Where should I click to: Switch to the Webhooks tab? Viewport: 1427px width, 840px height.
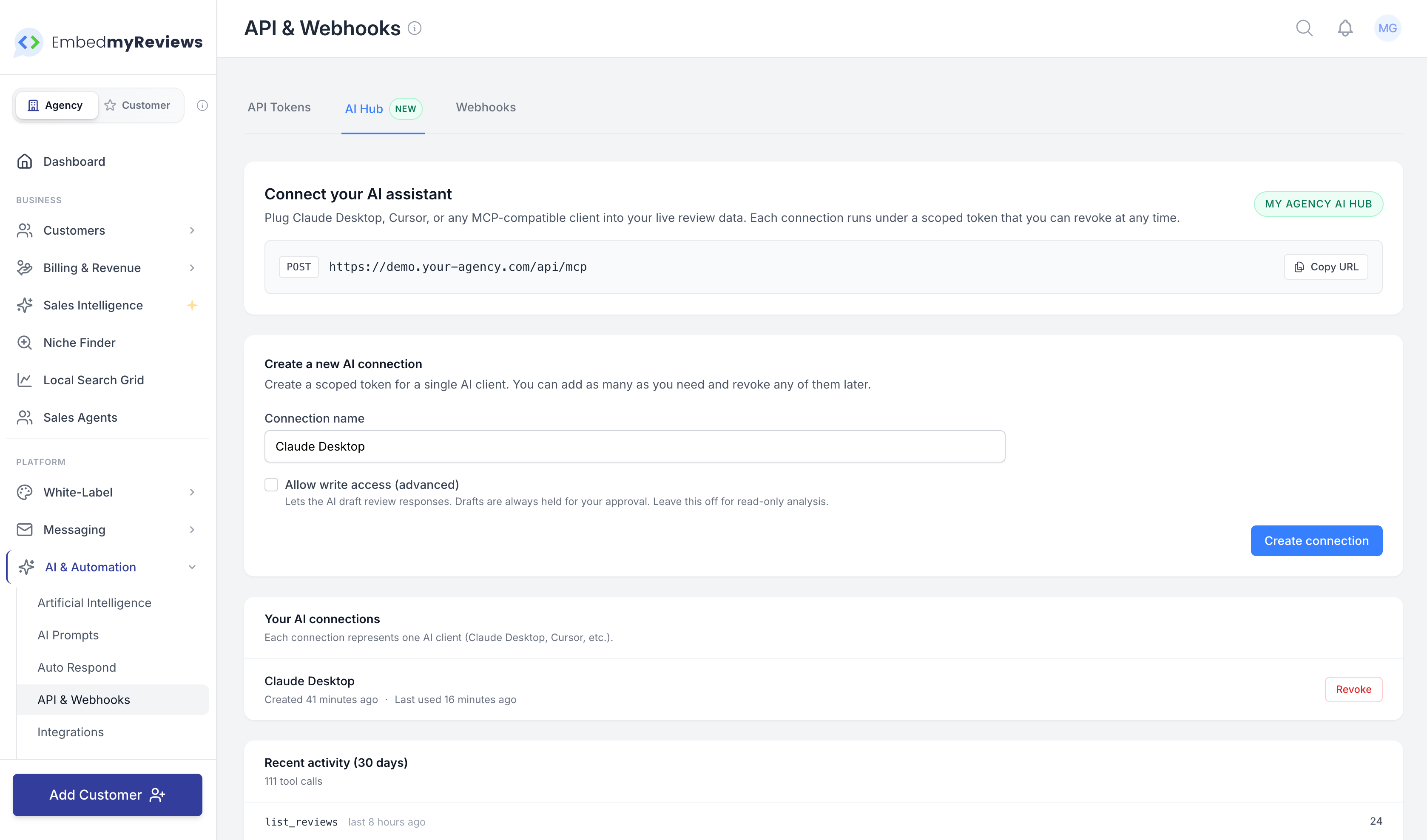485,108
